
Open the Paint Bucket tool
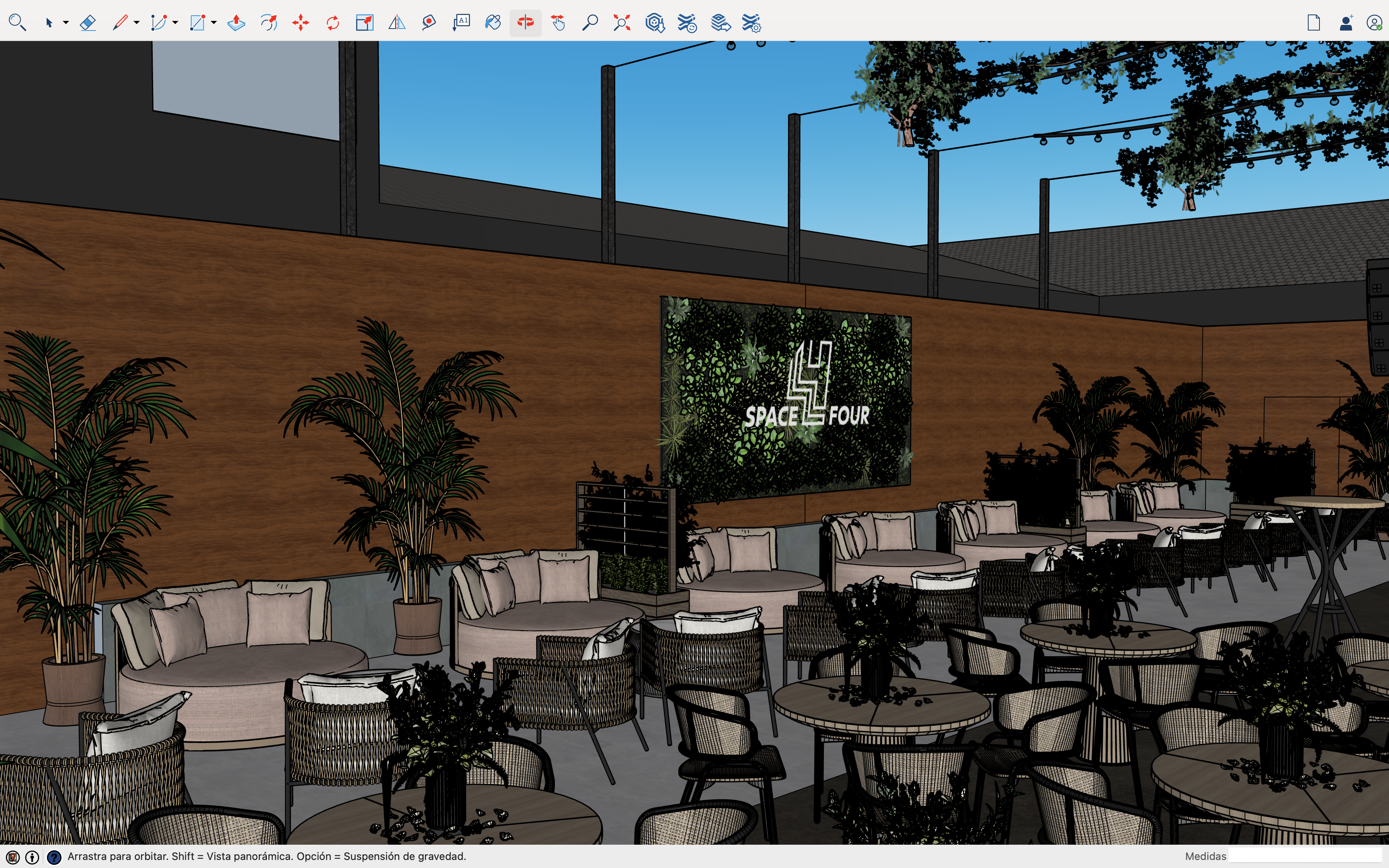(x=493, y=23)
